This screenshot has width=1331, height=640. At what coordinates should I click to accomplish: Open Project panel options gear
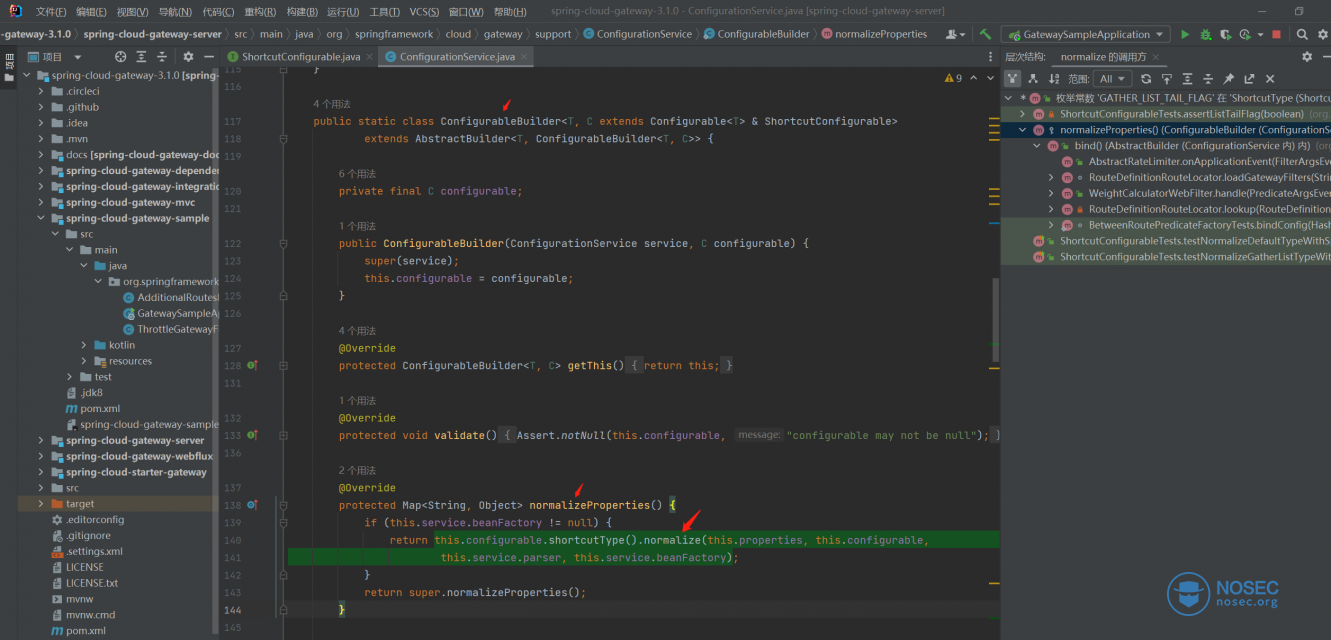coord(187,57)
